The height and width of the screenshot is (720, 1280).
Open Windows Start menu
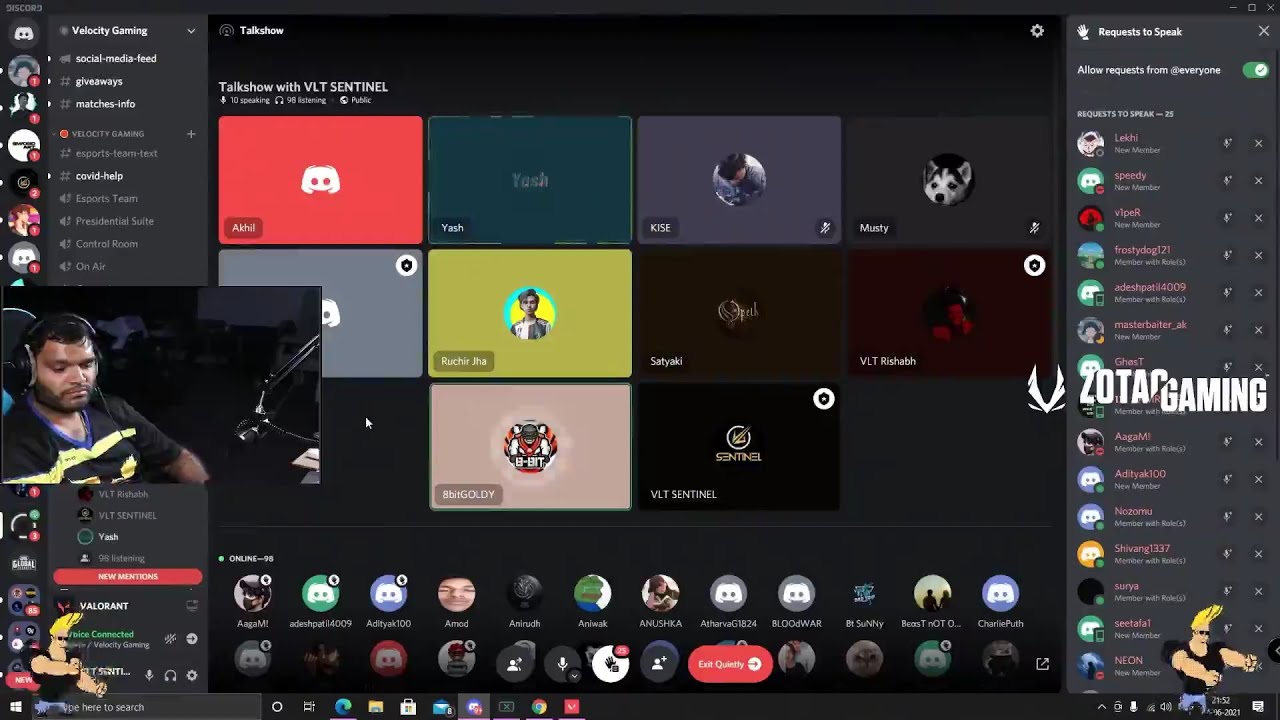pos(15,707)
